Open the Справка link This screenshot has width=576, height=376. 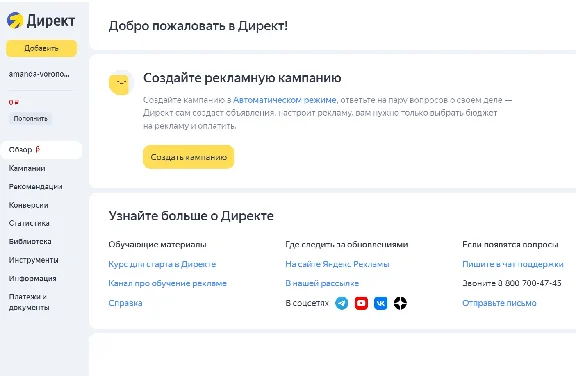(x=125, y=303)
